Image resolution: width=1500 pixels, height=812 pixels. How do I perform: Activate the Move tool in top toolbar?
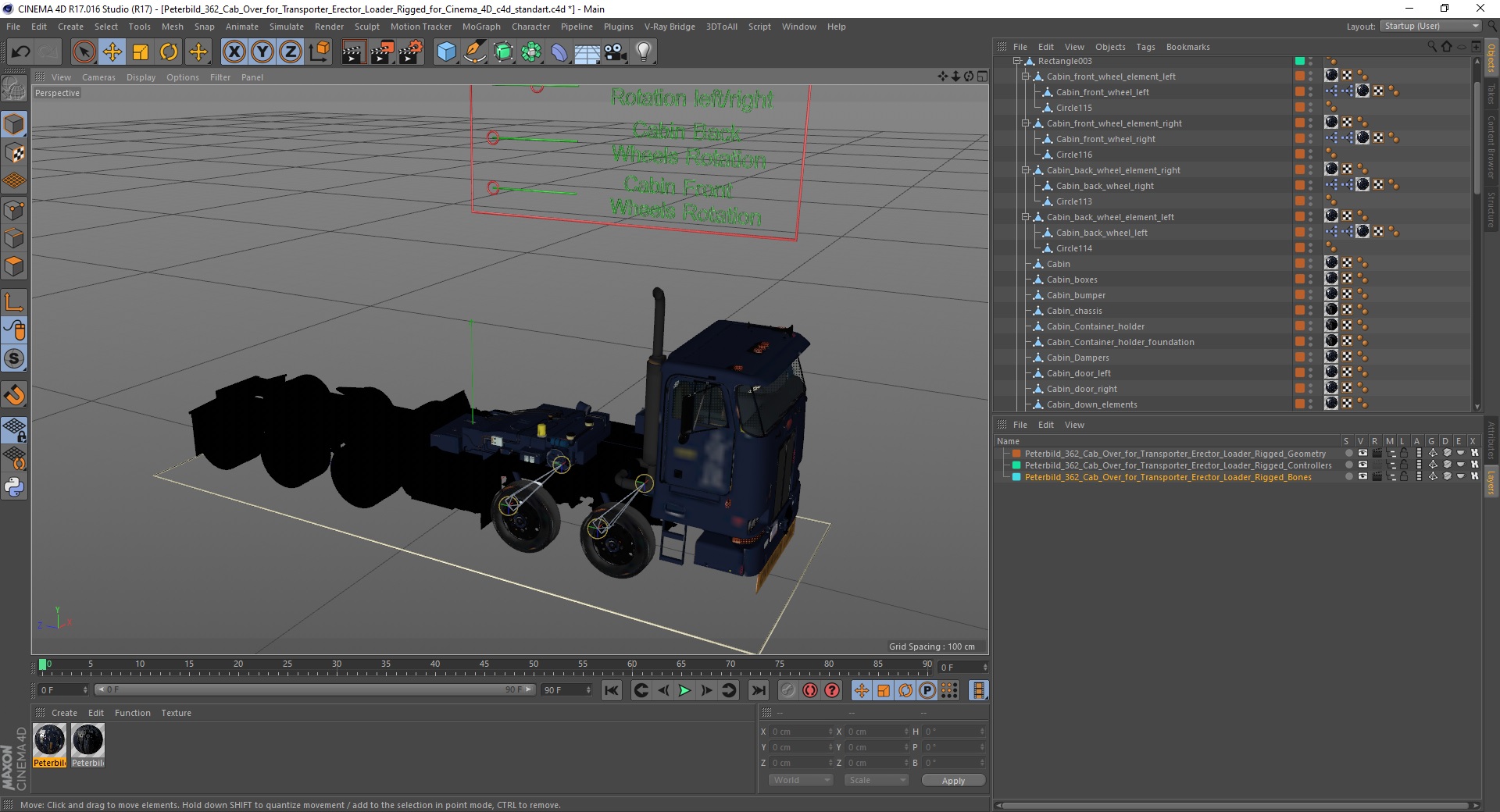point(112,52)
